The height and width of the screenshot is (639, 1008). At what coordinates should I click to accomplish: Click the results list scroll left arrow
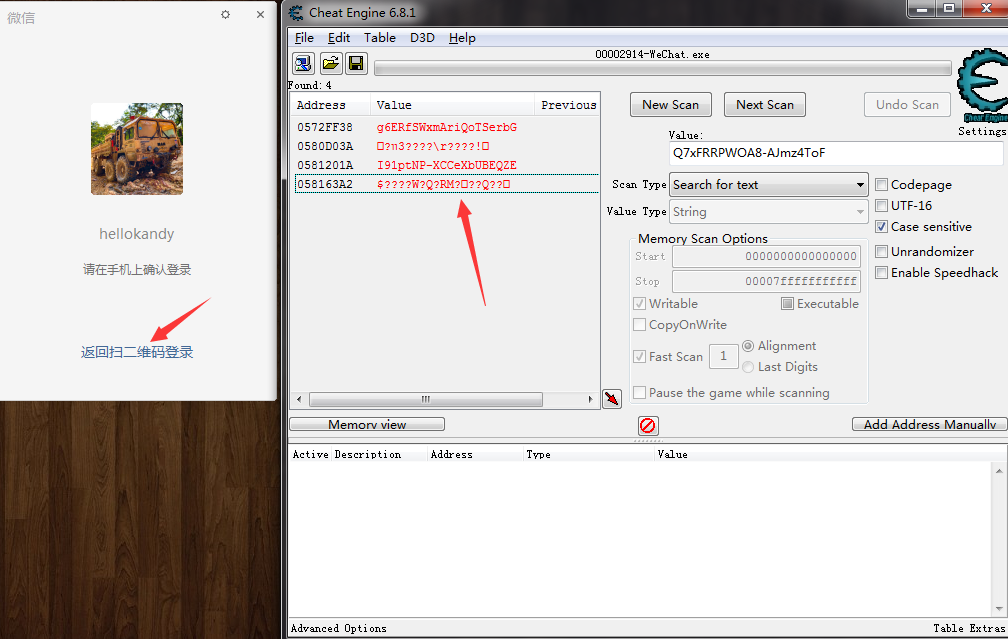coord(299,399)
